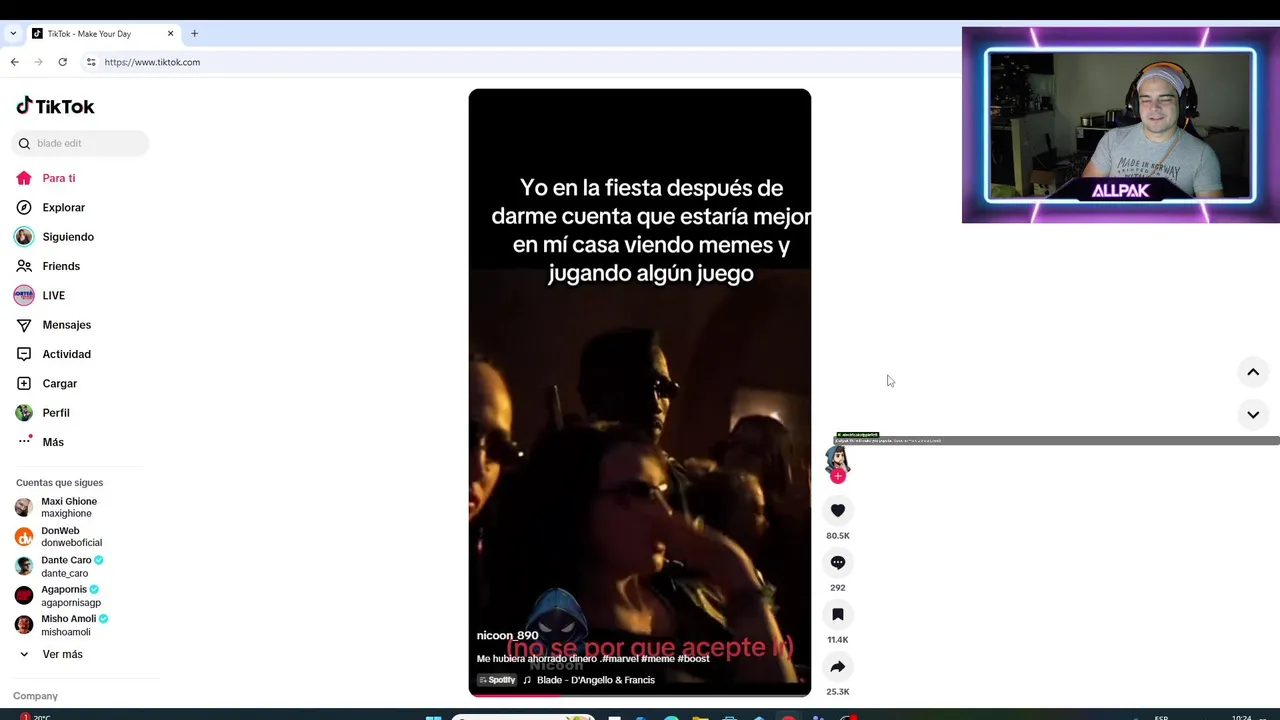
Task: Click the 25.3K shares count
Action: point(838,692)
